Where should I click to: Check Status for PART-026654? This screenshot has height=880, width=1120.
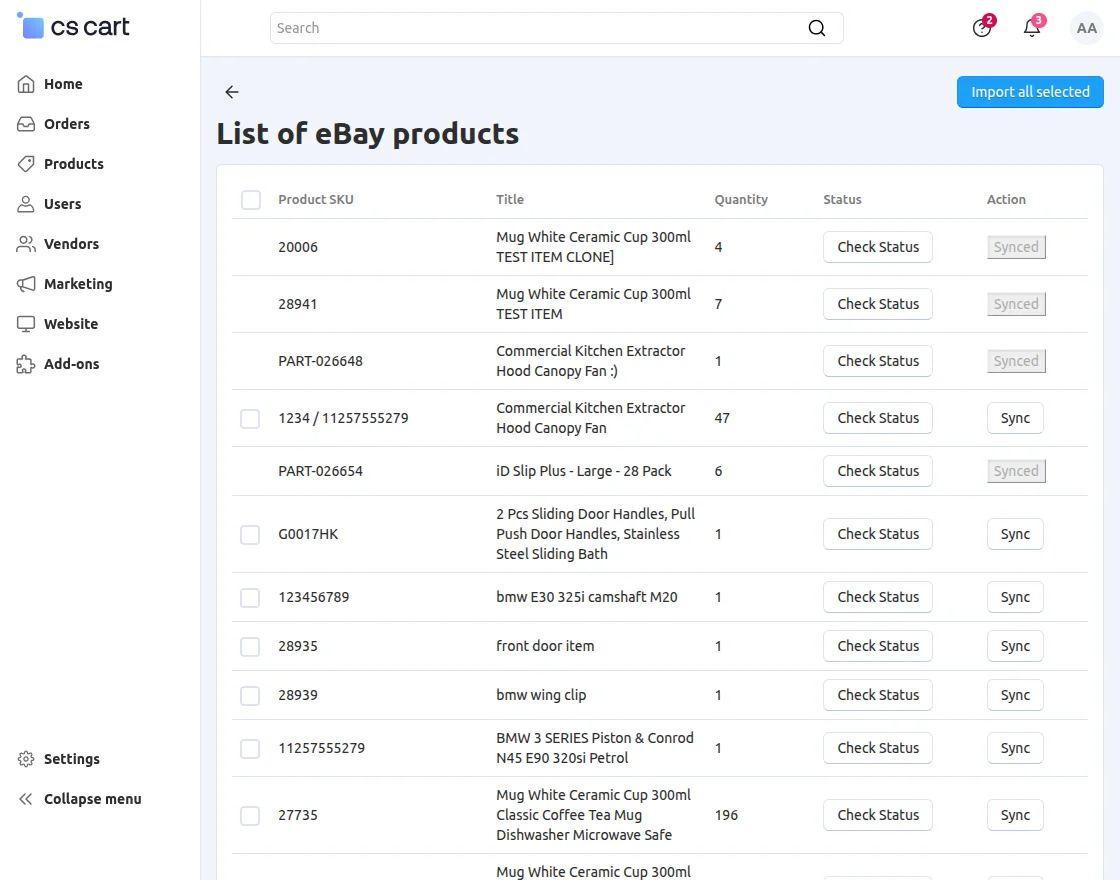coord(877,471)
